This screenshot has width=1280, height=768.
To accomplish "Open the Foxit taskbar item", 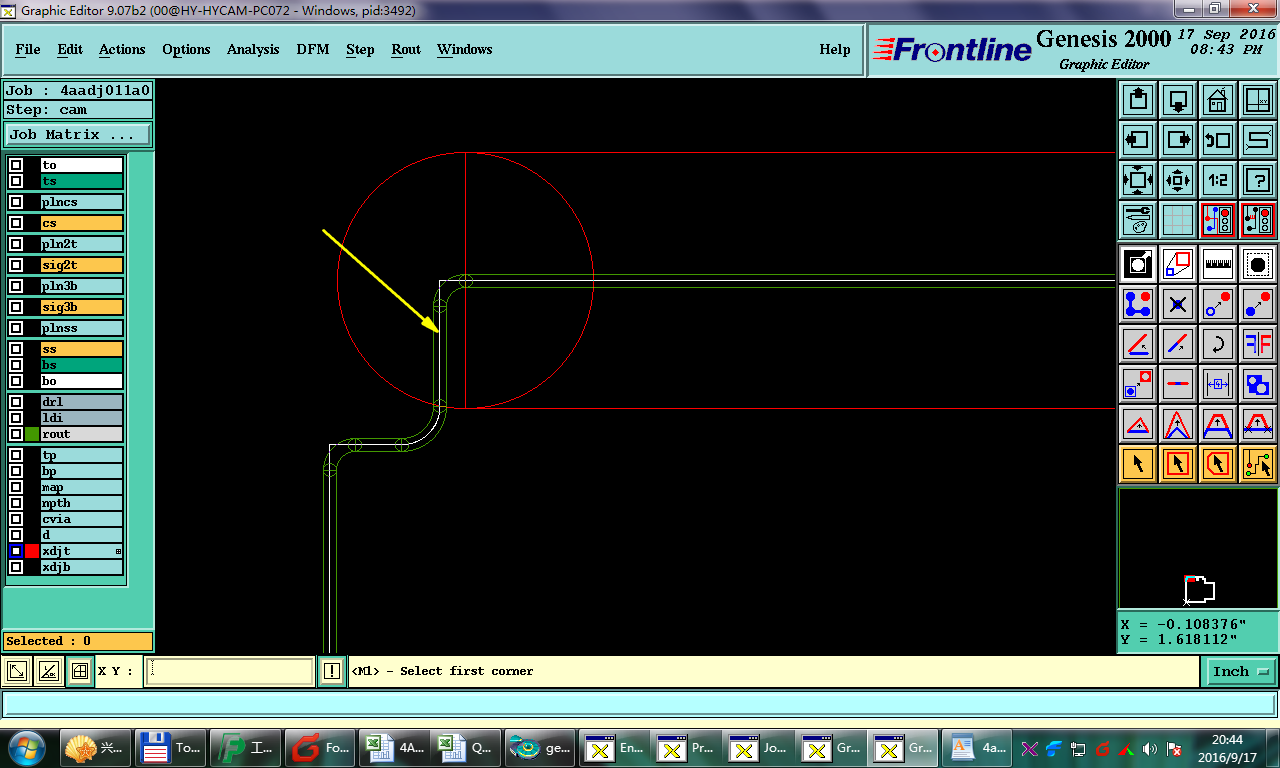I will coord(320,747).
